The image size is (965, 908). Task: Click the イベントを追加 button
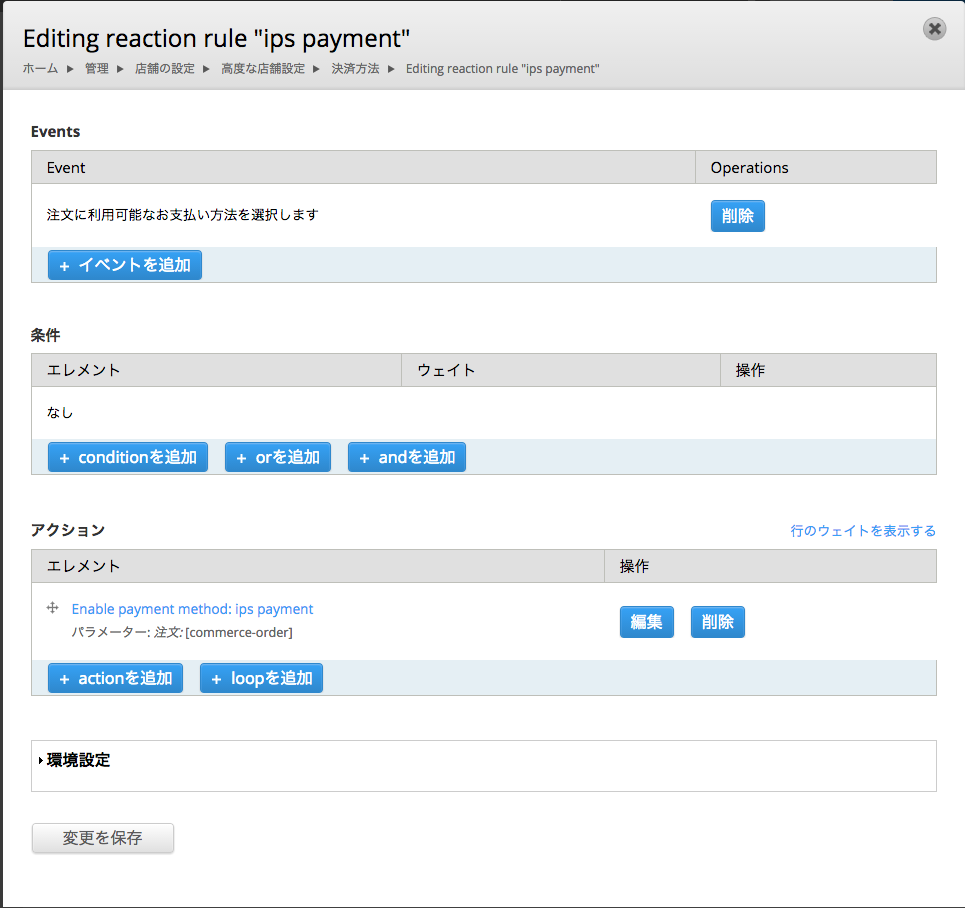coord(125,265)
